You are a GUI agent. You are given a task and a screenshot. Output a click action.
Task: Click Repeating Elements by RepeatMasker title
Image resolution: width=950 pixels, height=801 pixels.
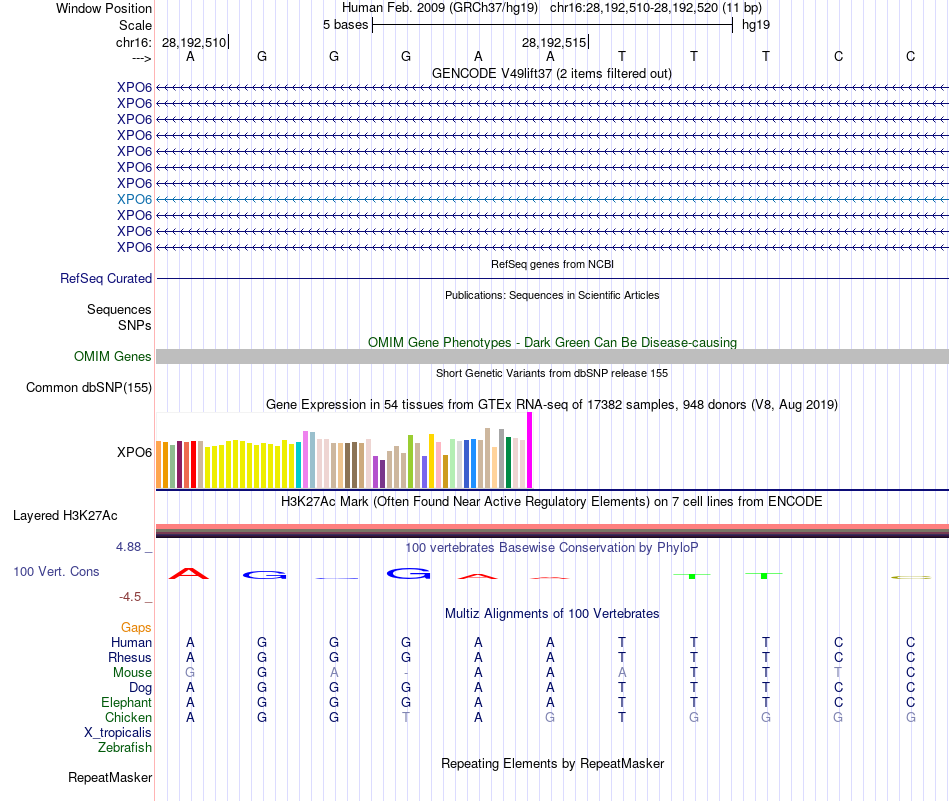(x=552, y=763)
